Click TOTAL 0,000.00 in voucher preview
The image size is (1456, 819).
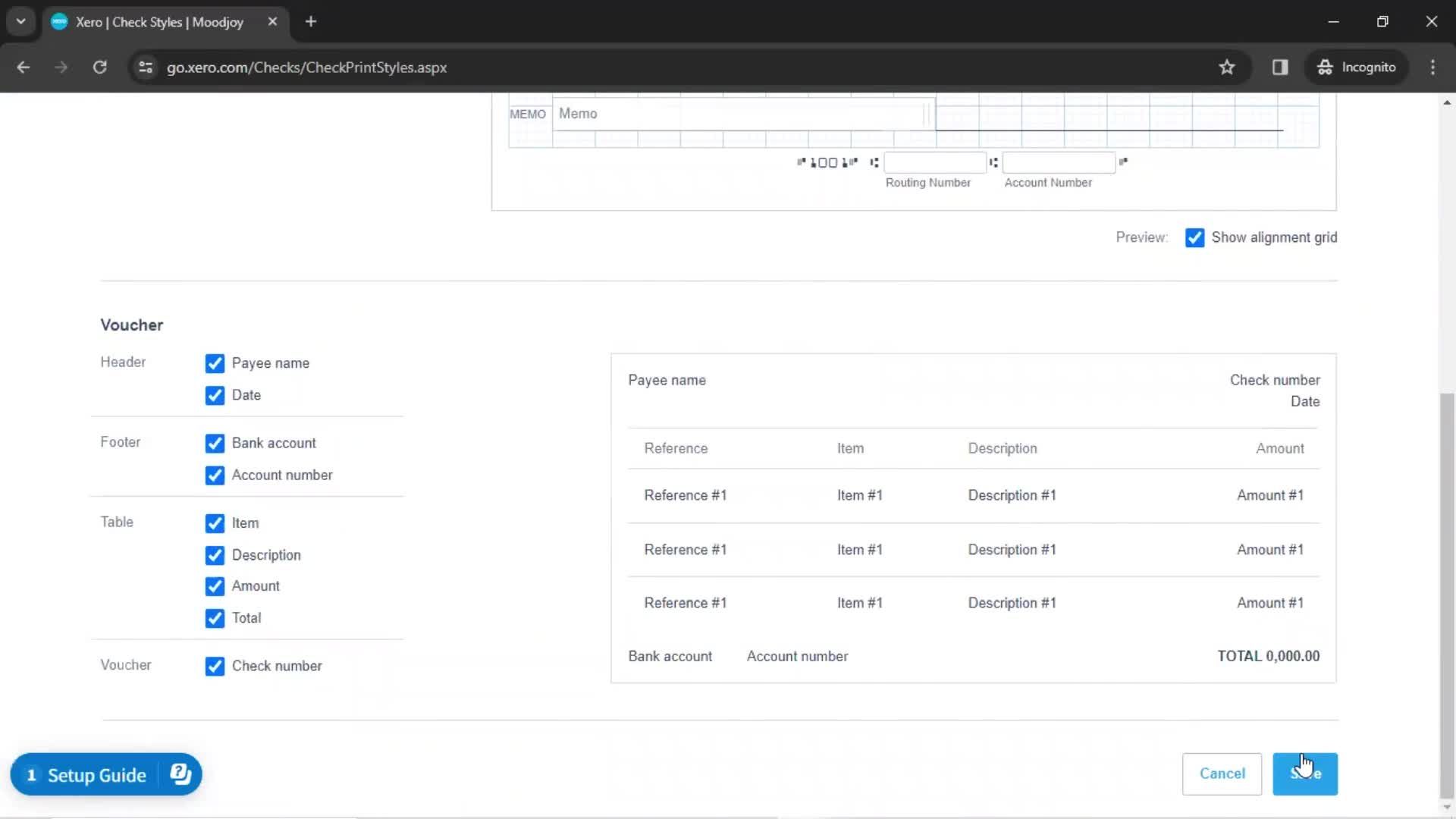coord(1268,656)
